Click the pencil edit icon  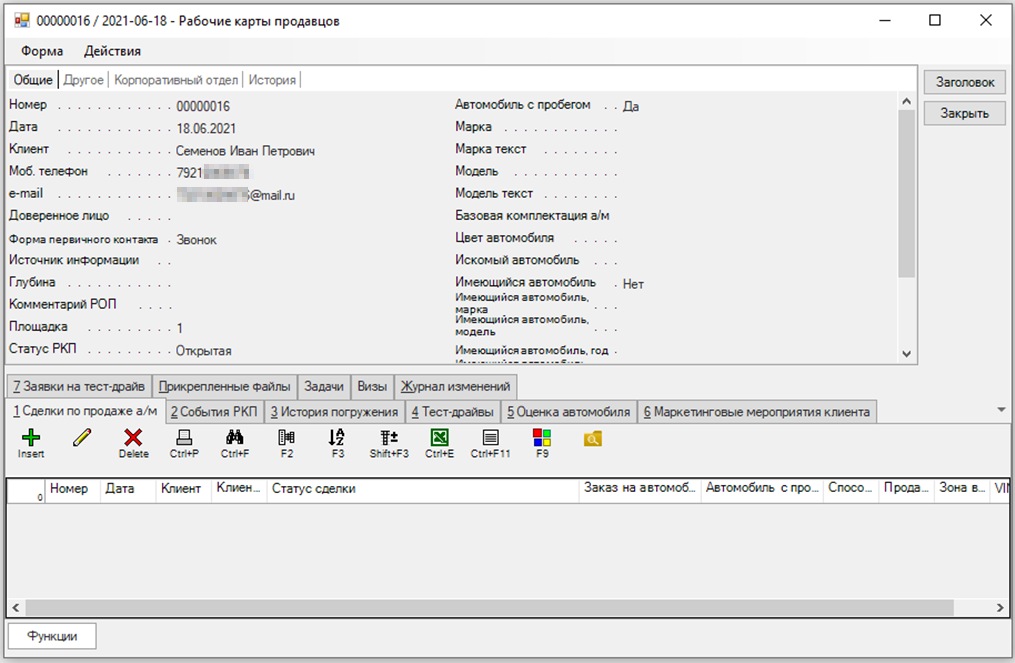click(x=82, y=437)
